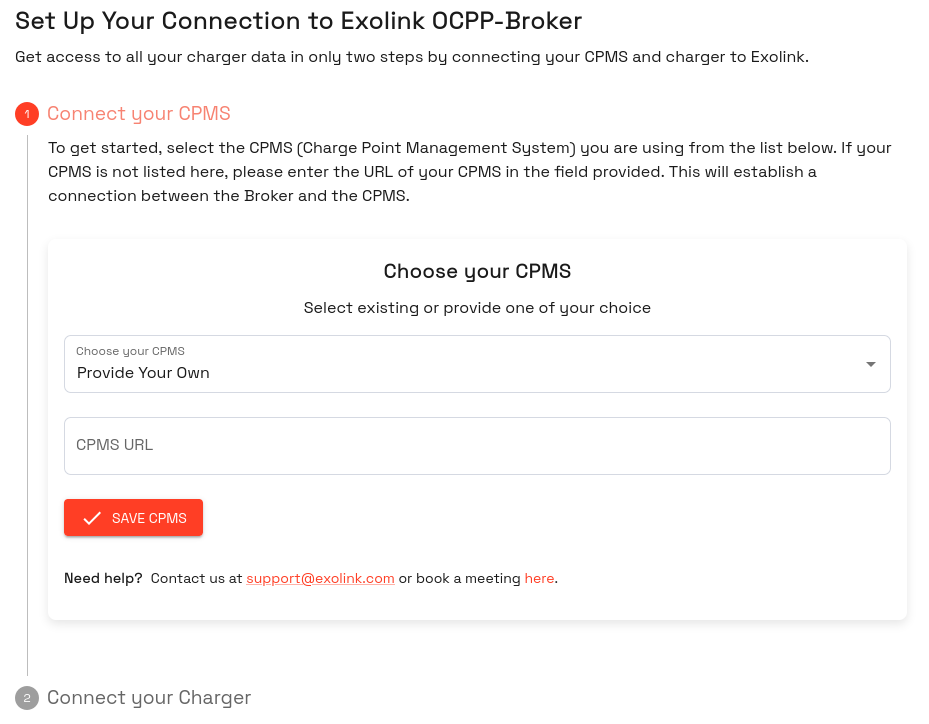Open the support@exolink.com email link

pyautogui.click(x=321, y=578)
